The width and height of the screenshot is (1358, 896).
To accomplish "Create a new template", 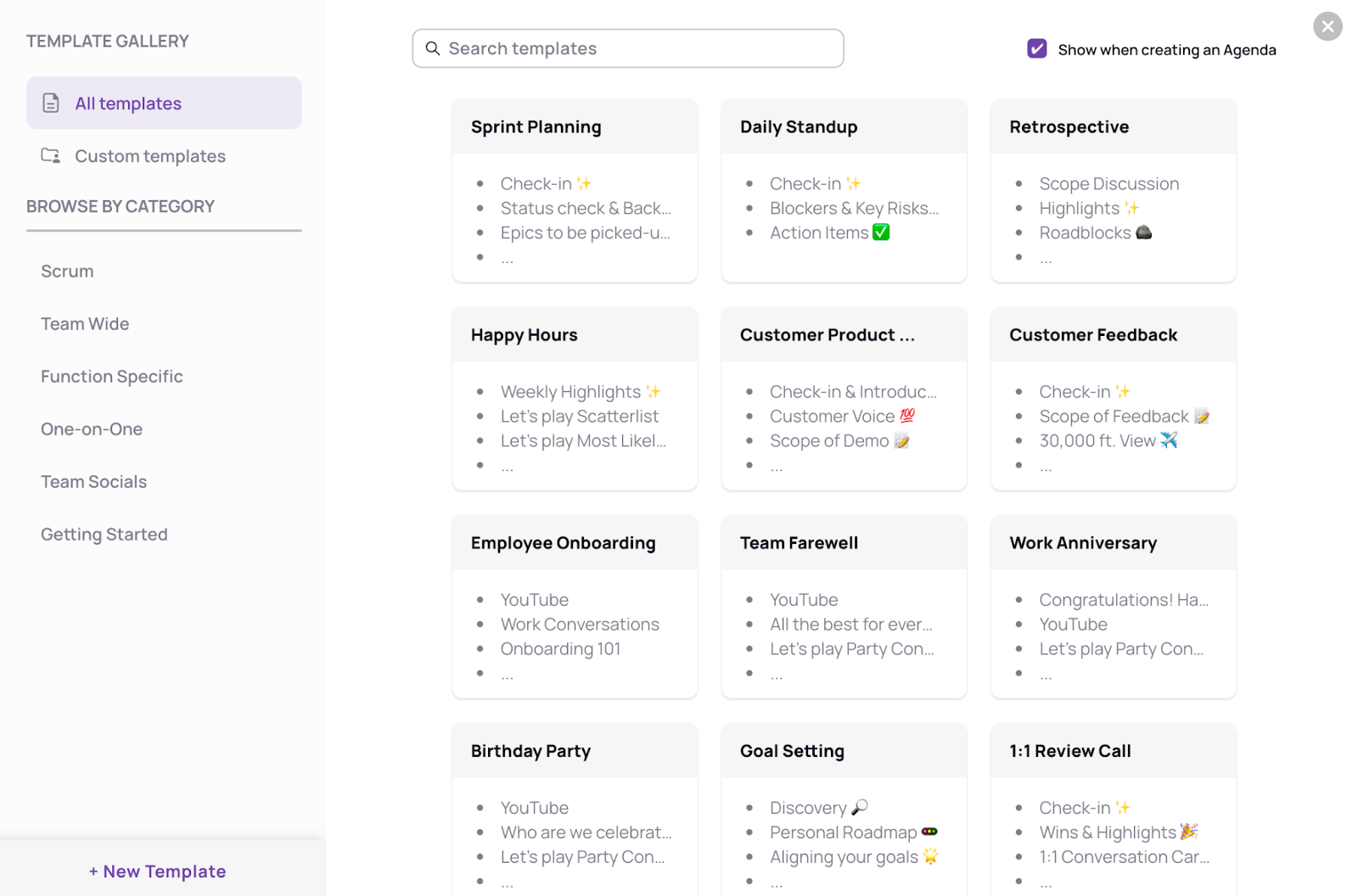I will (158, 871).
